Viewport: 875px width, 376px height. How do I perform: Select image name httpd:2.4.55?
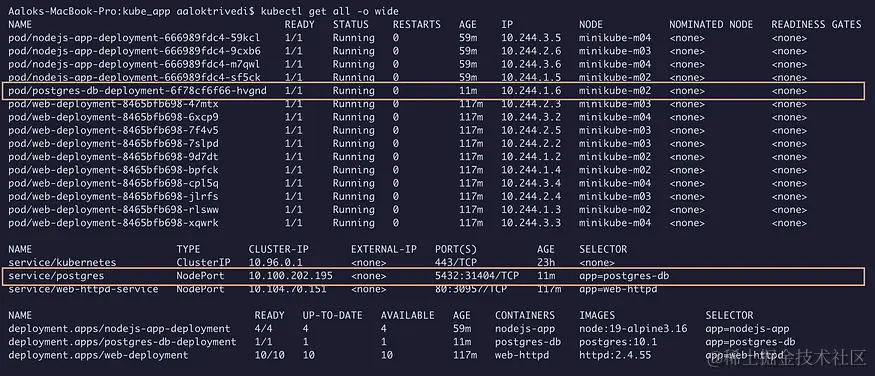(x=615, y=355)
